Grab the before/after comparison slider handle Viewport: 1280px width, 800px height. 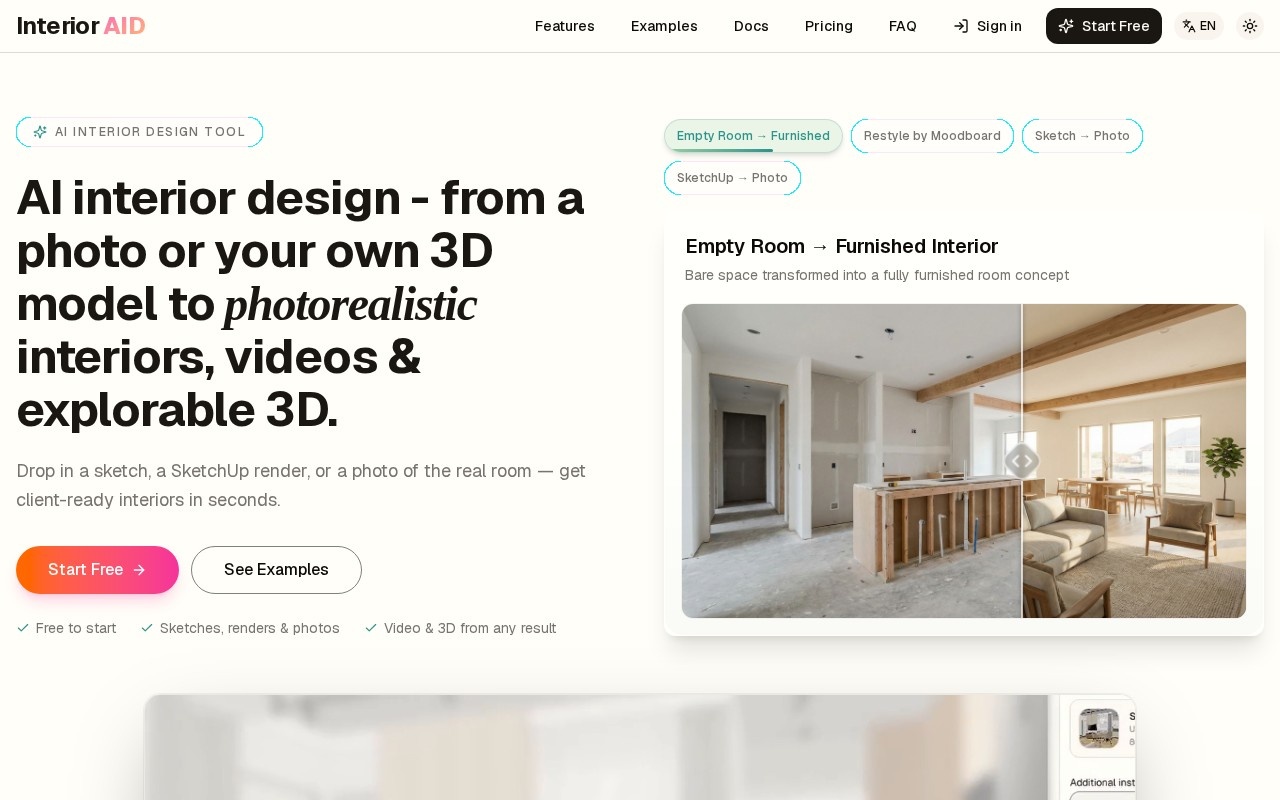[x=1022, y=461]
